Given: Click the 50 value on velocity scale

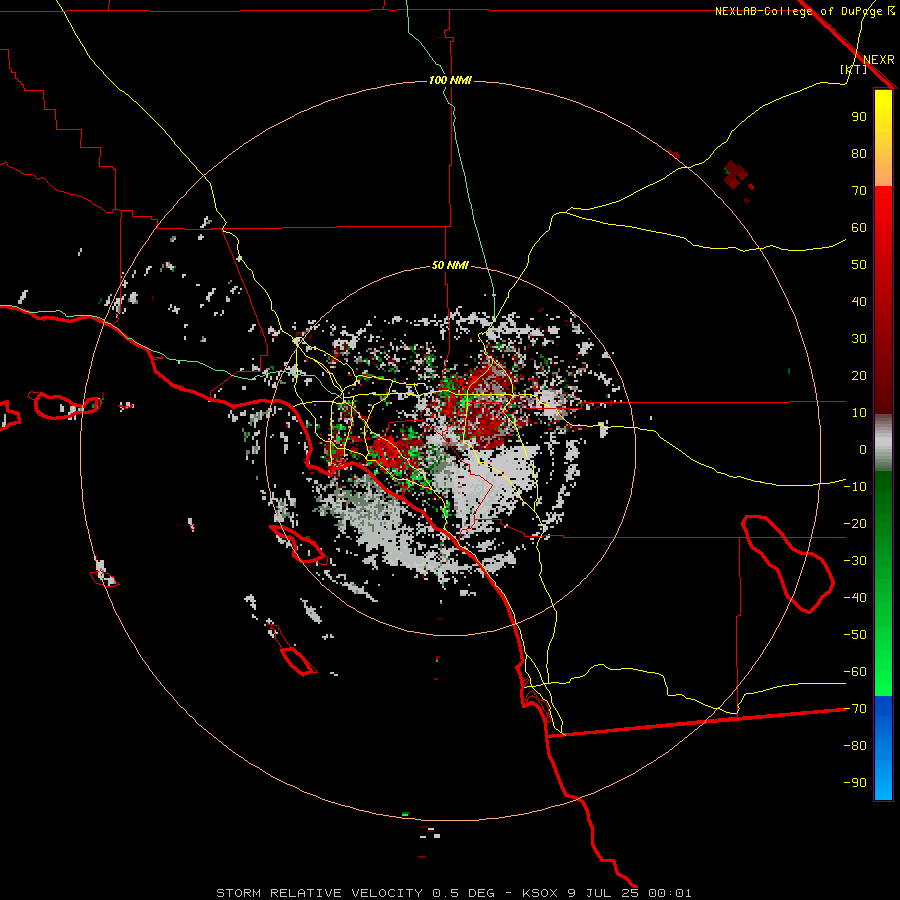Looking at the screenshot, I should tap(859, 265).
